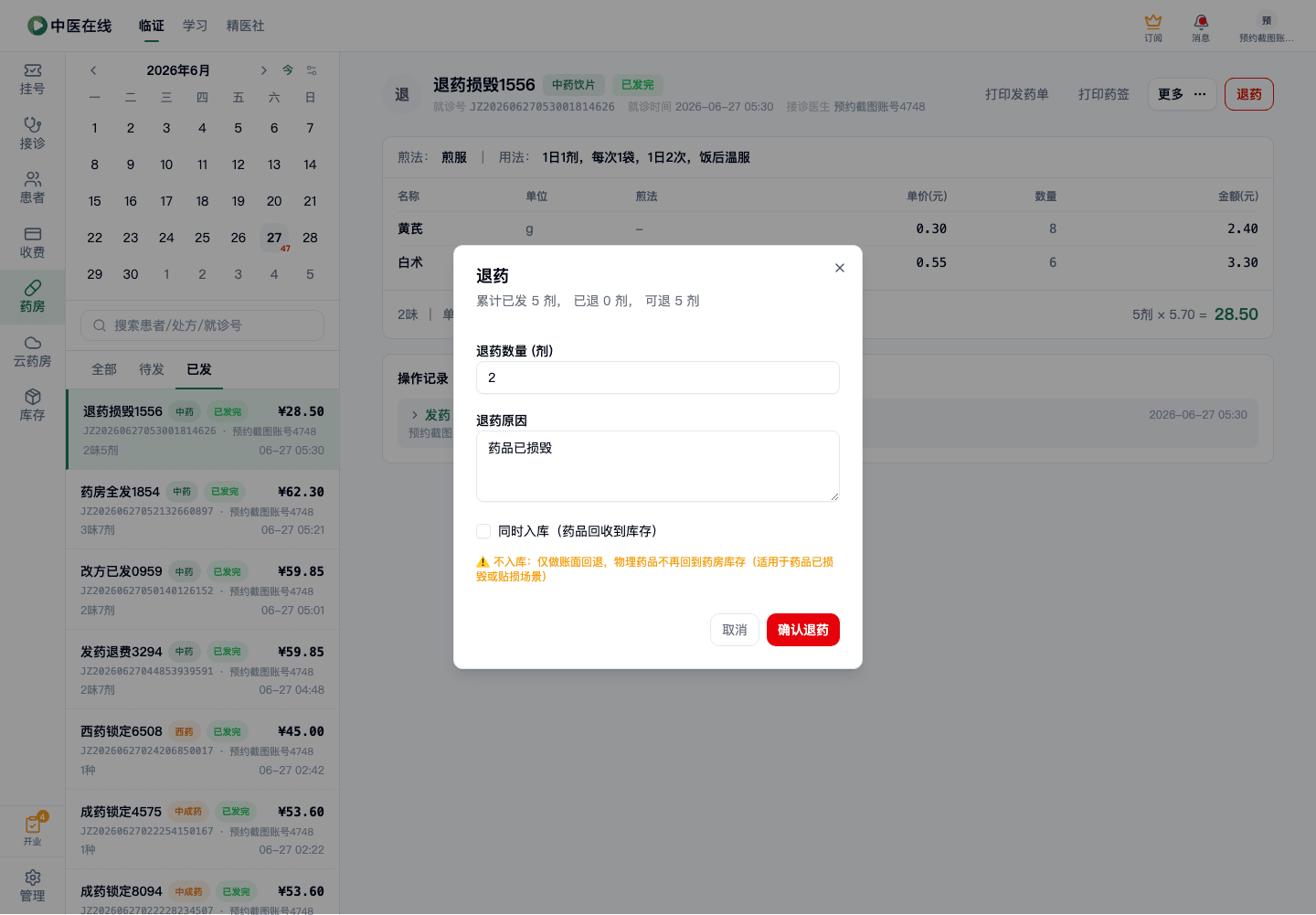Click the 退药原因 text area
The image size is (1316, 915).
[x=658, y=466]
